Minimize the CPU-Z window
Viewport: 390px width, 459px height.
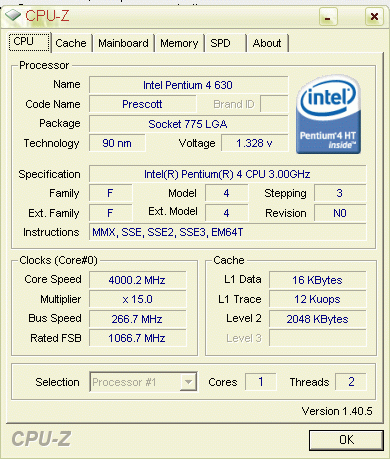tap(328, 17)
